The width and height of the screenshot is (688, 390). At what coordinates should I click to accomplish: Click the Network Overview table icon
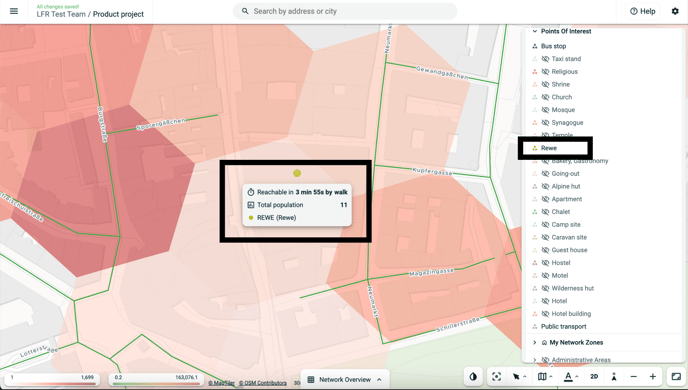311,379
